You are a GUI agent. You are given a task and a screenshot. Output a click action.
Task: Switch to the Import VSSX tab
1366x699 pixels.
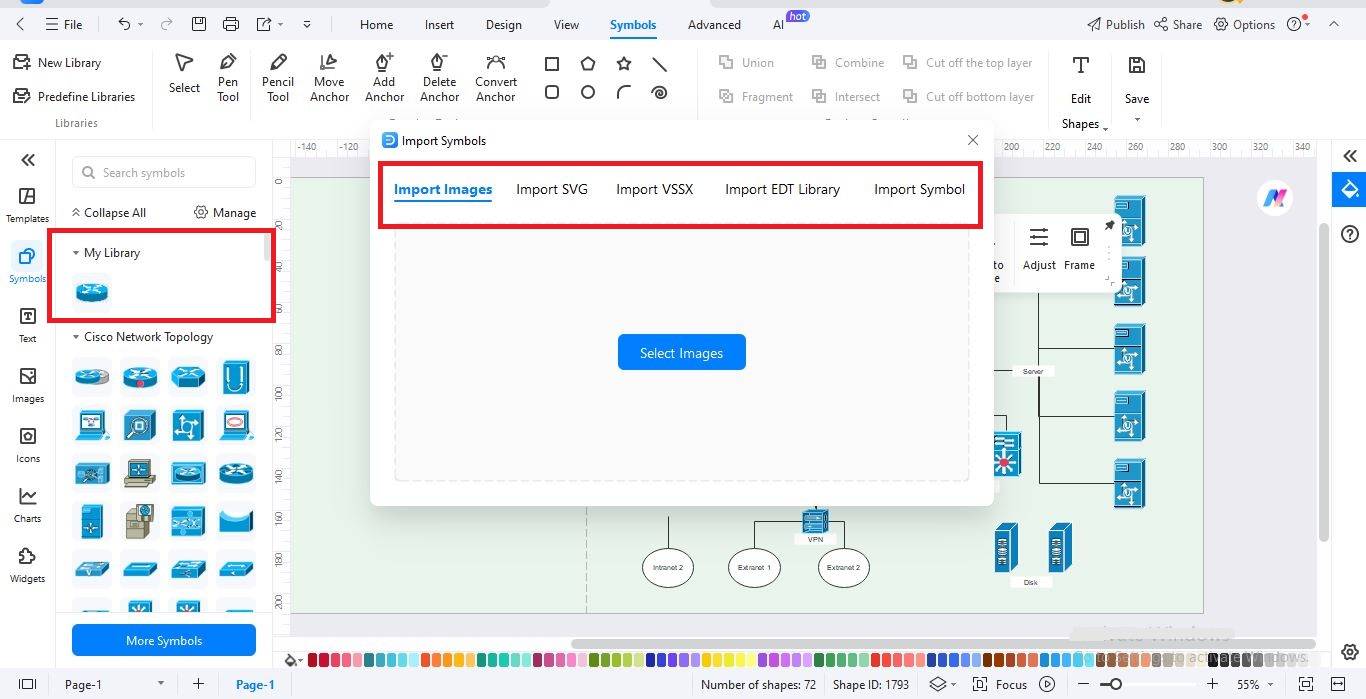[x=654, y=189]
